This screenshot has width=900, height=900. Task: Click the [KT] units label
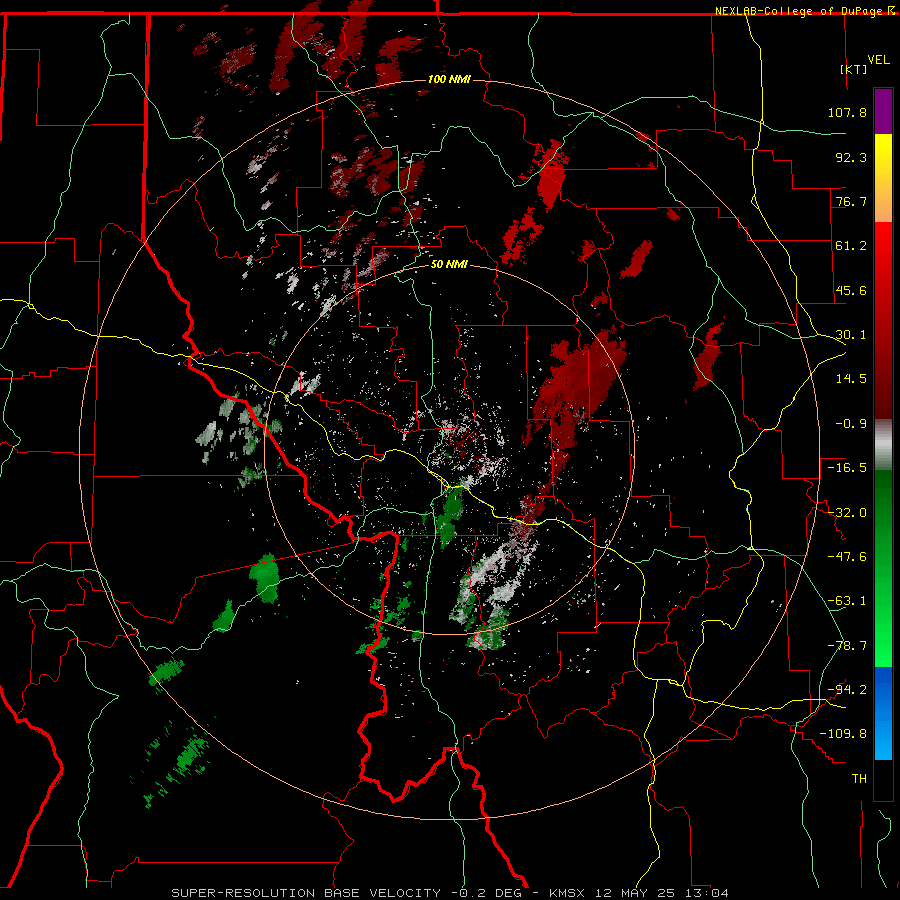[853, 69]
